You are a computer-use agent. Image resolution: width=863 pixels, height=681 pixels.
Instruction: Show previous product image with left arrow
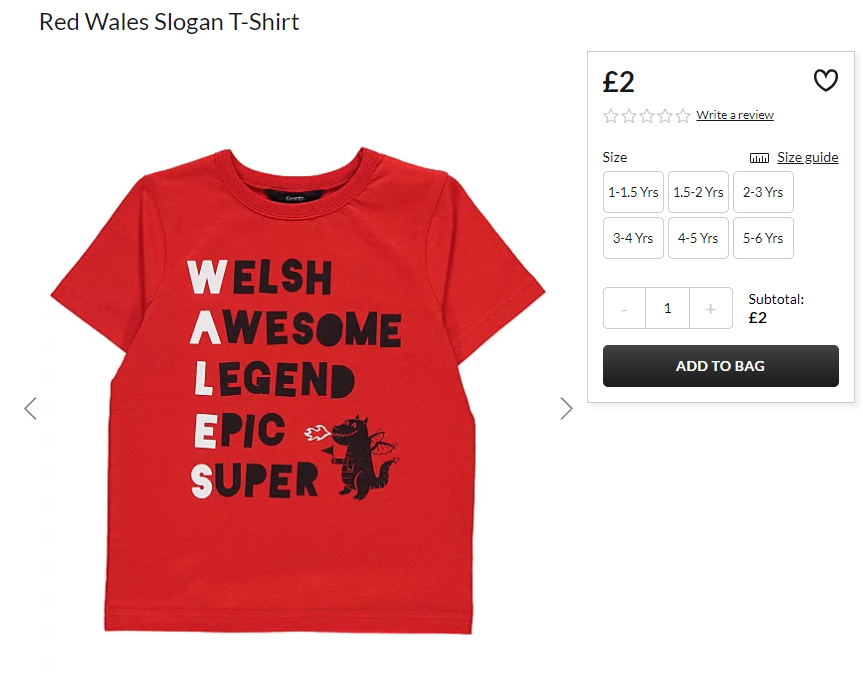point(31,408)
